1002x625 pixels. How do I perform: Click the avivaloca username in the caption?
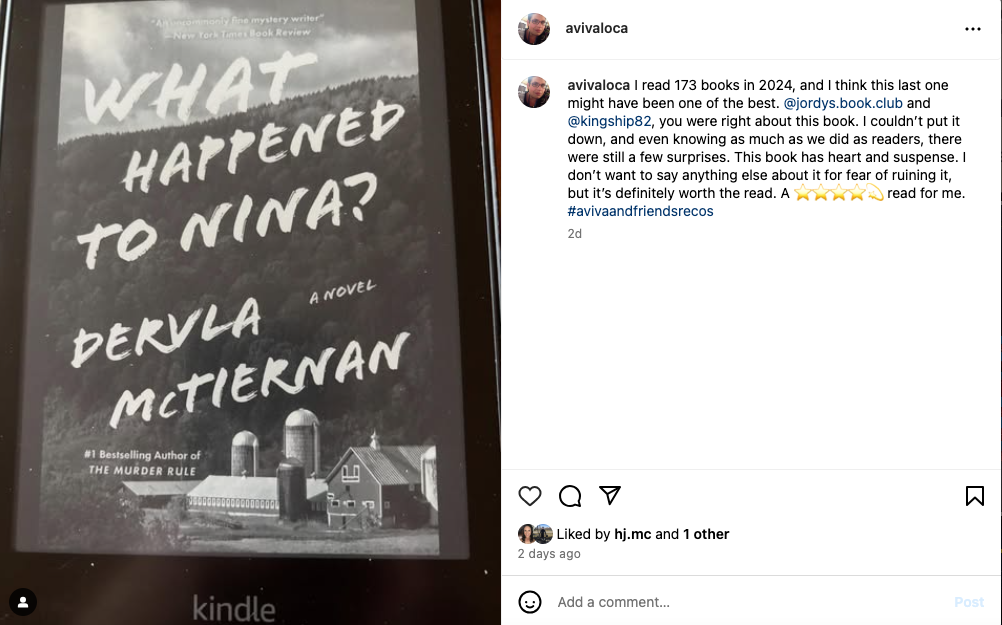click(599, 85)
